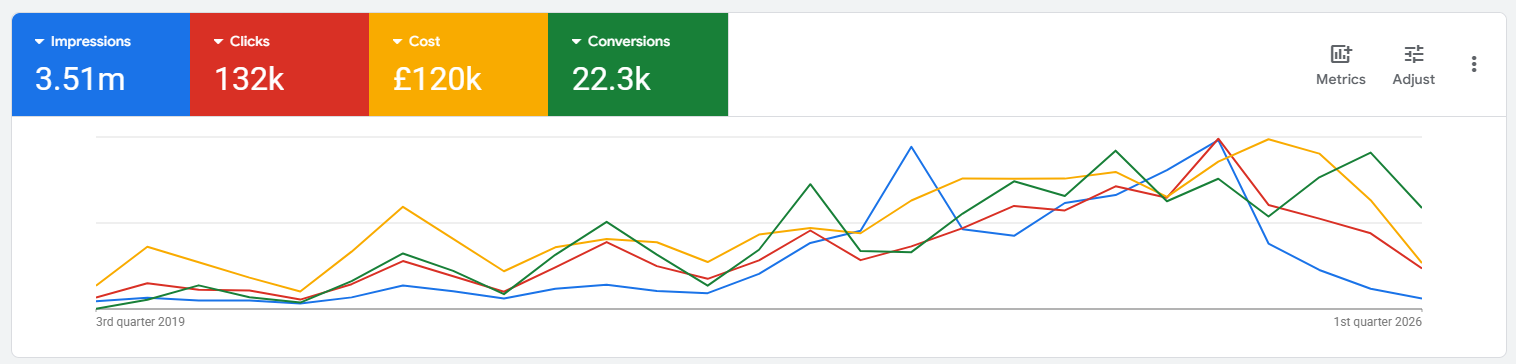
Task: Expand the Cost metric dropdown arrow
Action: click(398, 42)
